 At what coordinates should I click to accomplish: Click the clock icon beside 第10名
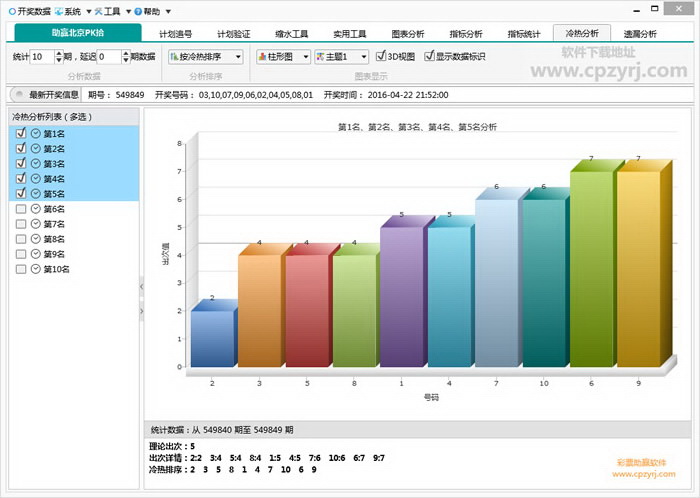click(x=36, y=269)
